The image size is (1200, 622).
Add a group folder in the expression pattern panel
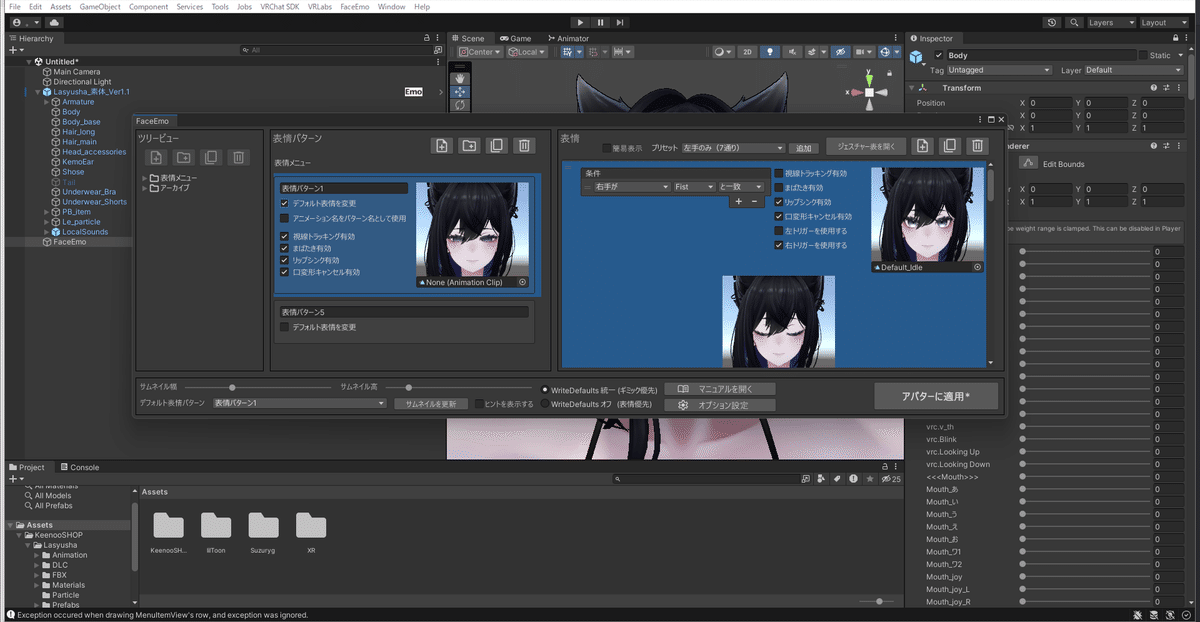click(468, 146)
